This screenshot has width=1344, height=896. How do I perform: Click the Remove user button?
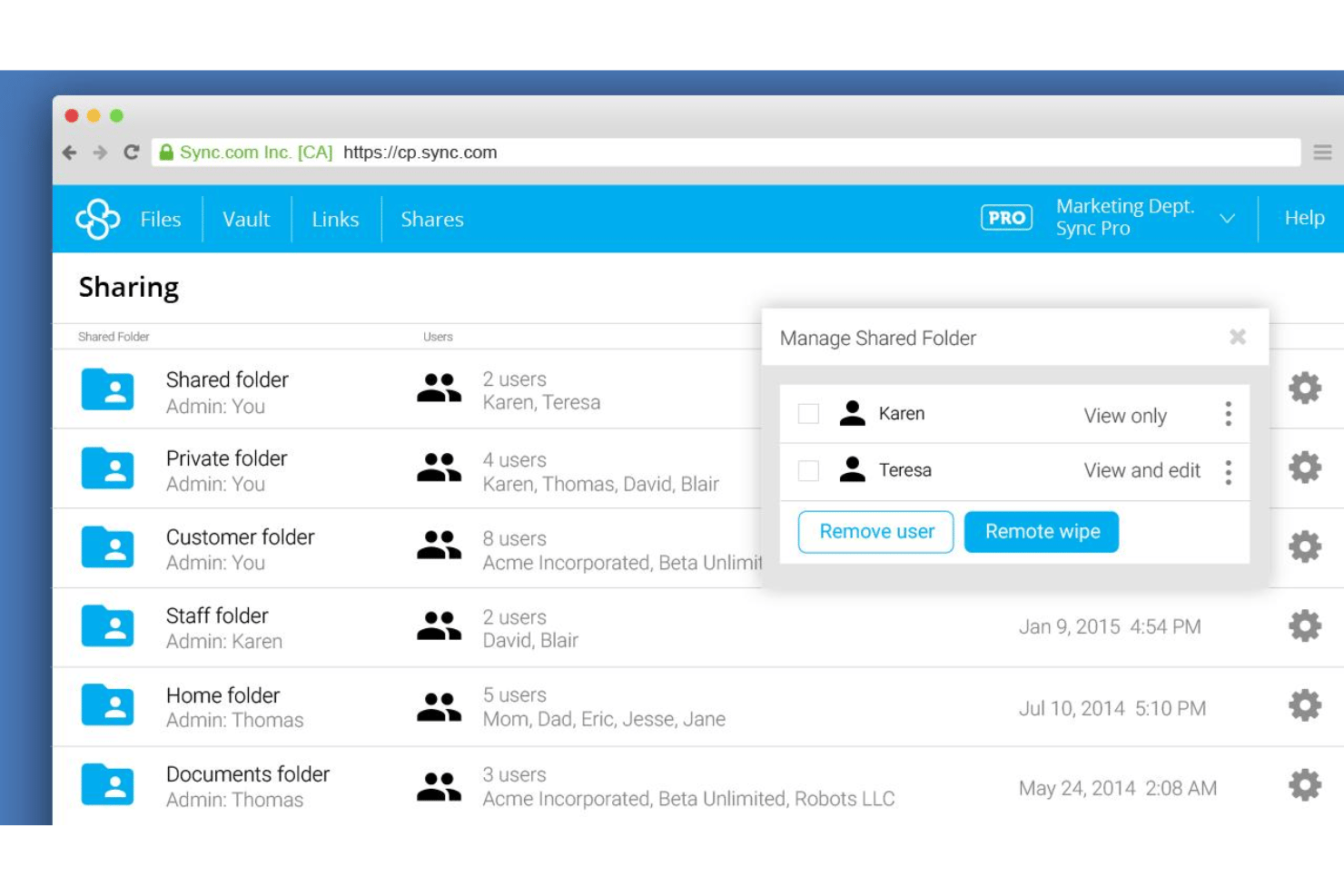tap(875, 532)
